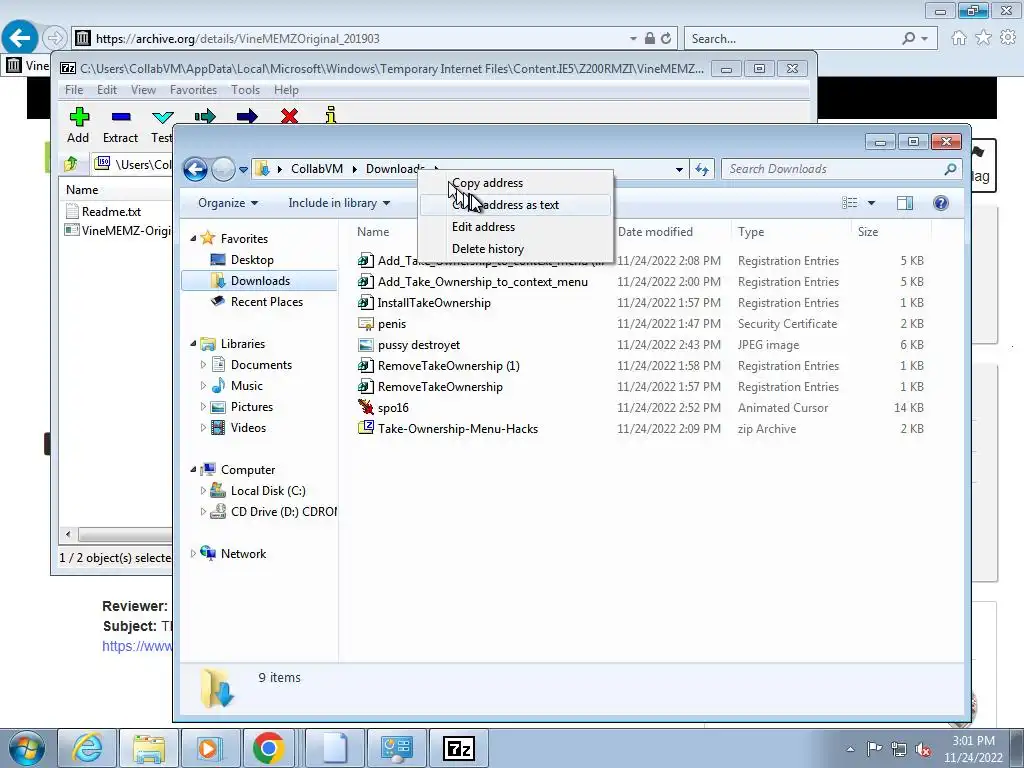Sort files by Date modified column
The height and width of the screenshot is (768, 1024).
655,232
